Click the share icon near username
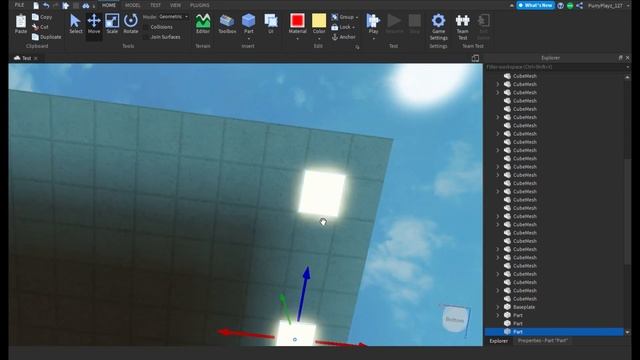 pyautogui.click(x=580, y=5)
